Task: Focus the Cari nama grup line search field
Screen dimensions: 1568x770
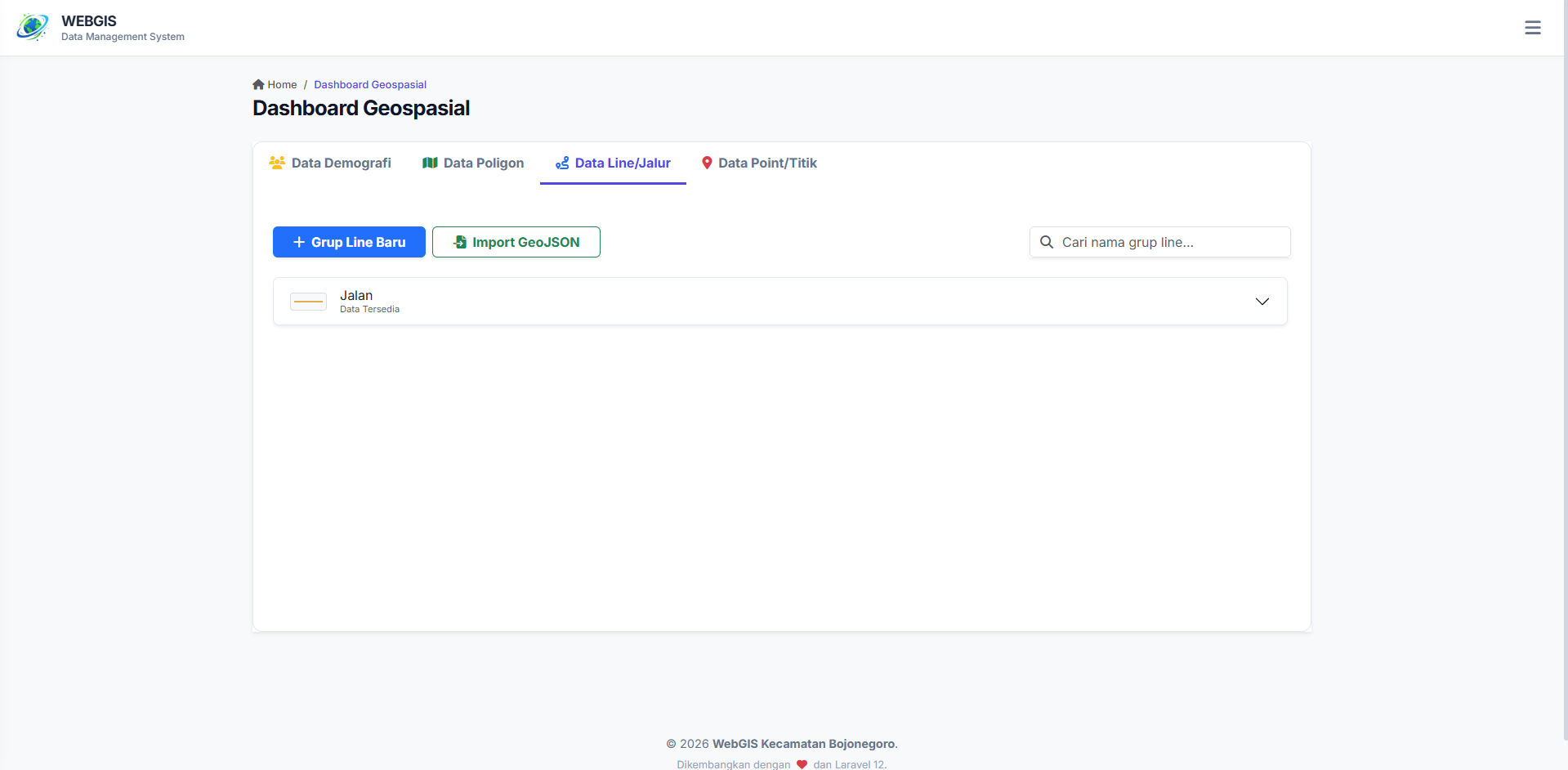Action: pos(1168,242)
